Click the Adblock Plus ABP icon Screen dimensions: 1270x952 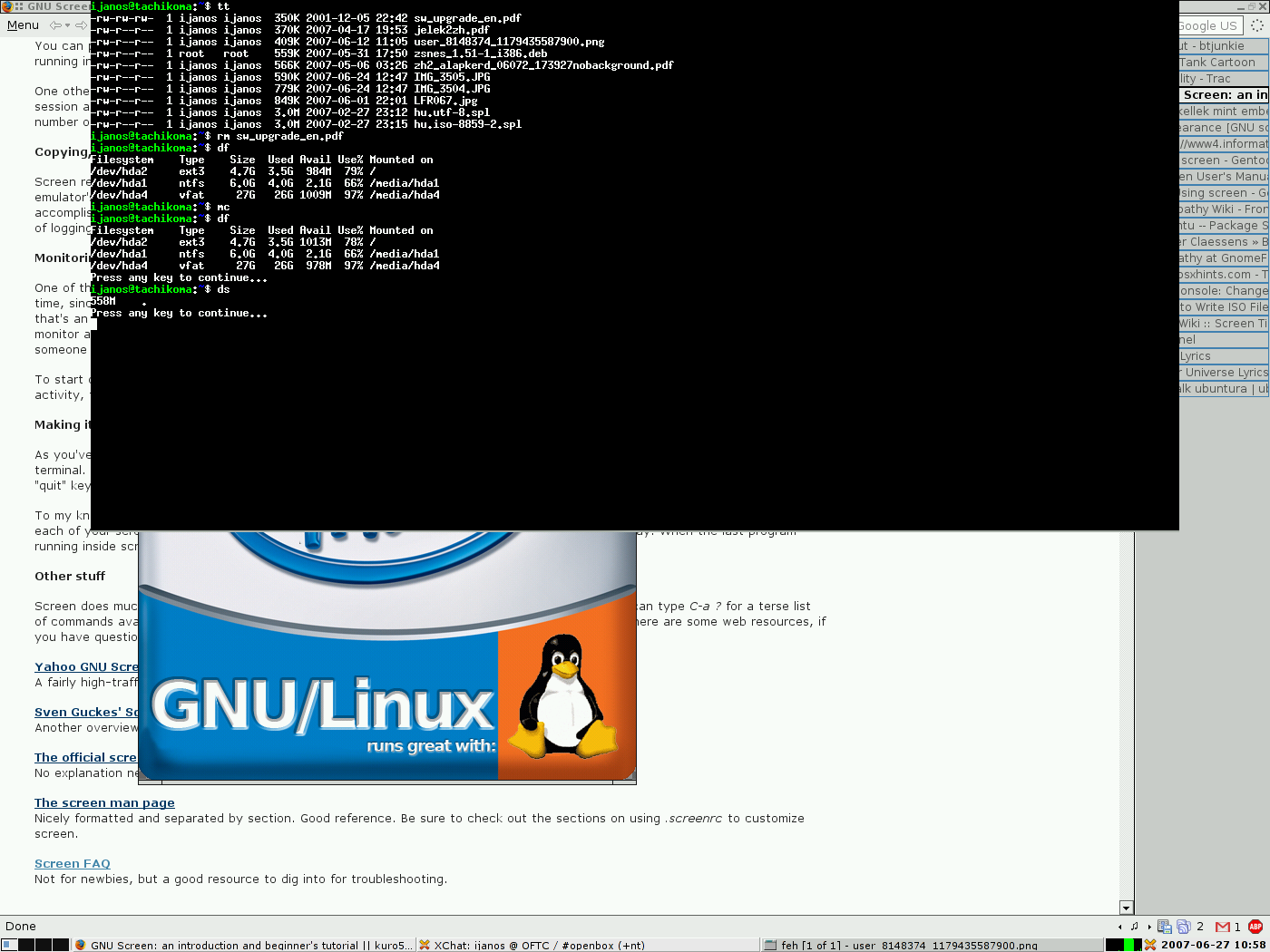pyautogui.click(x=1255, y=926)
